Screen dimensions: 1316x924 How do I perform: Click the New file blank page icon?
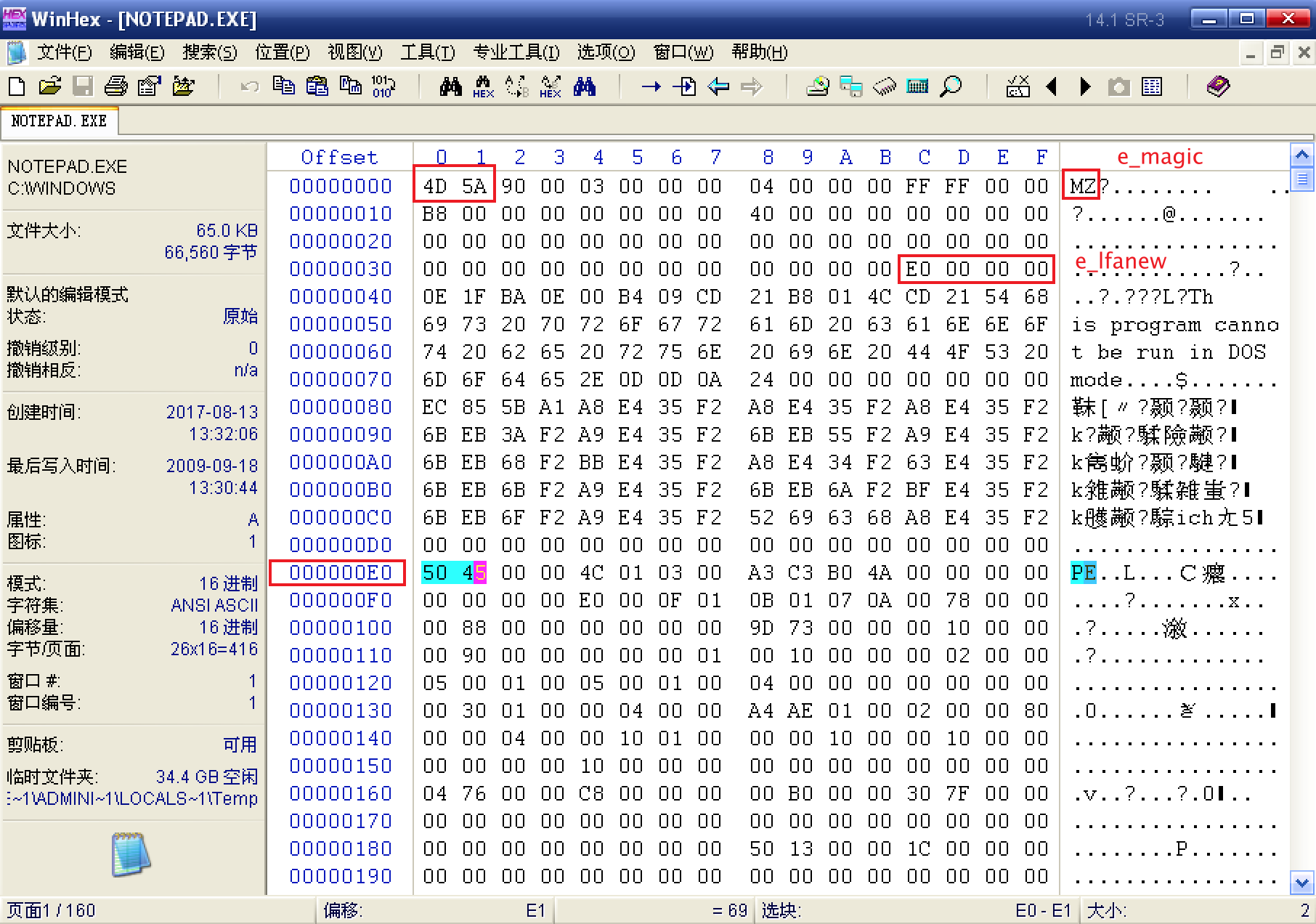[x=17, y=87]
